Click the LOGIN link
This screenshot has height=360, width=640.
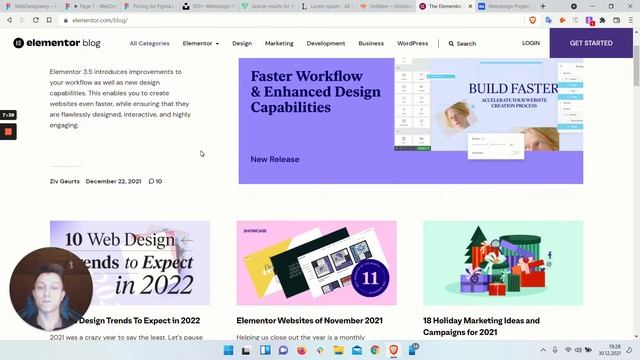531,43
